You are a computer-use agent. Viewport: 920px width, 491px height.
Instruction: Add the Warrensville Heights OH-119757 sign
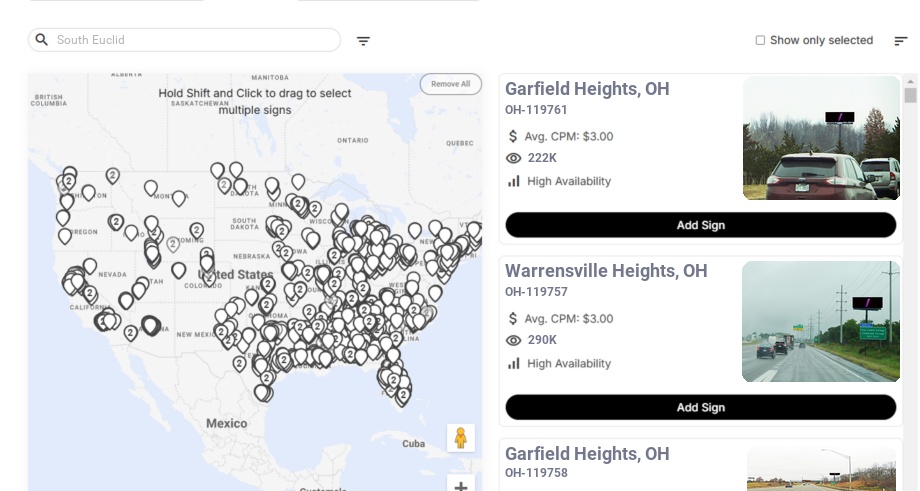700,407
